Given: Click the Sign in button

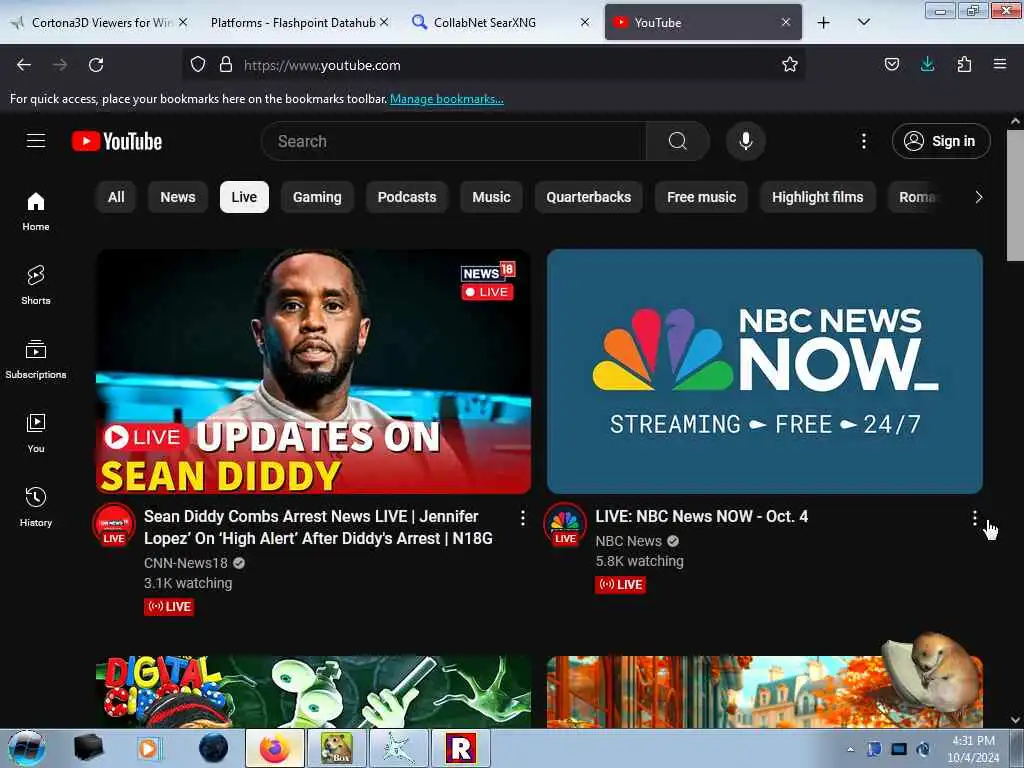Looking at the screenshot, I should point(941,141).
